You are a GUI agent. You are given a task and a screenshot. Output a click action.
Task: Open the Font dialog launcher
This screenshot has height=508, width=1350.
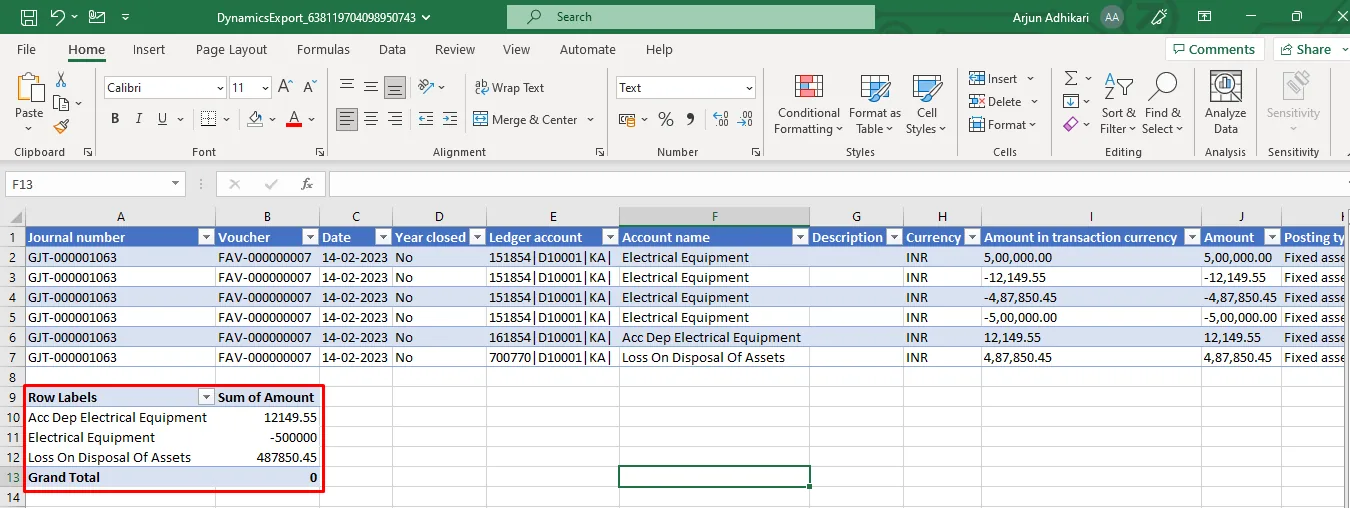tap(320, 152)
